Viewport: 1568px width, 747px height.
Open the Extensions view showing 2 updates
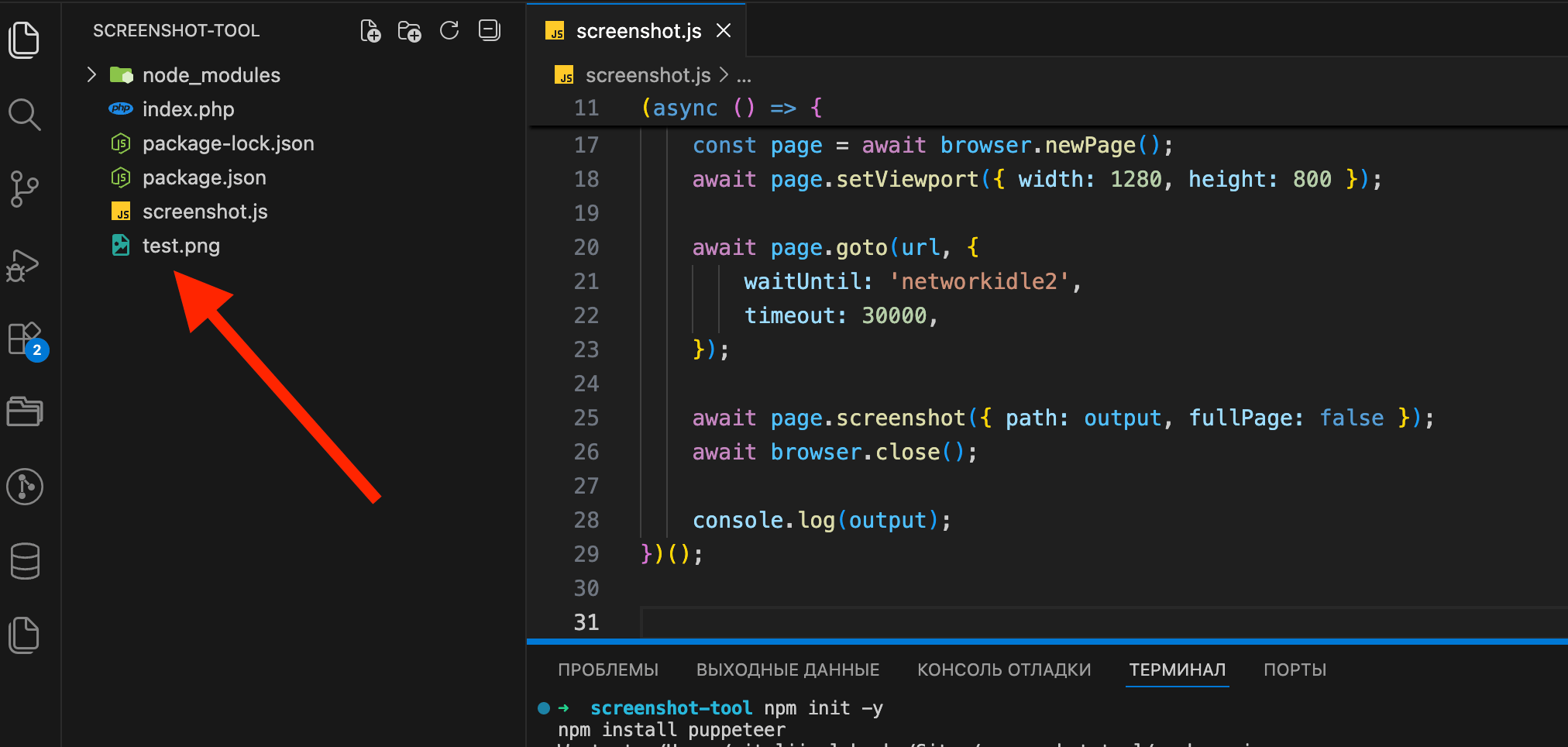coord(25,339)
